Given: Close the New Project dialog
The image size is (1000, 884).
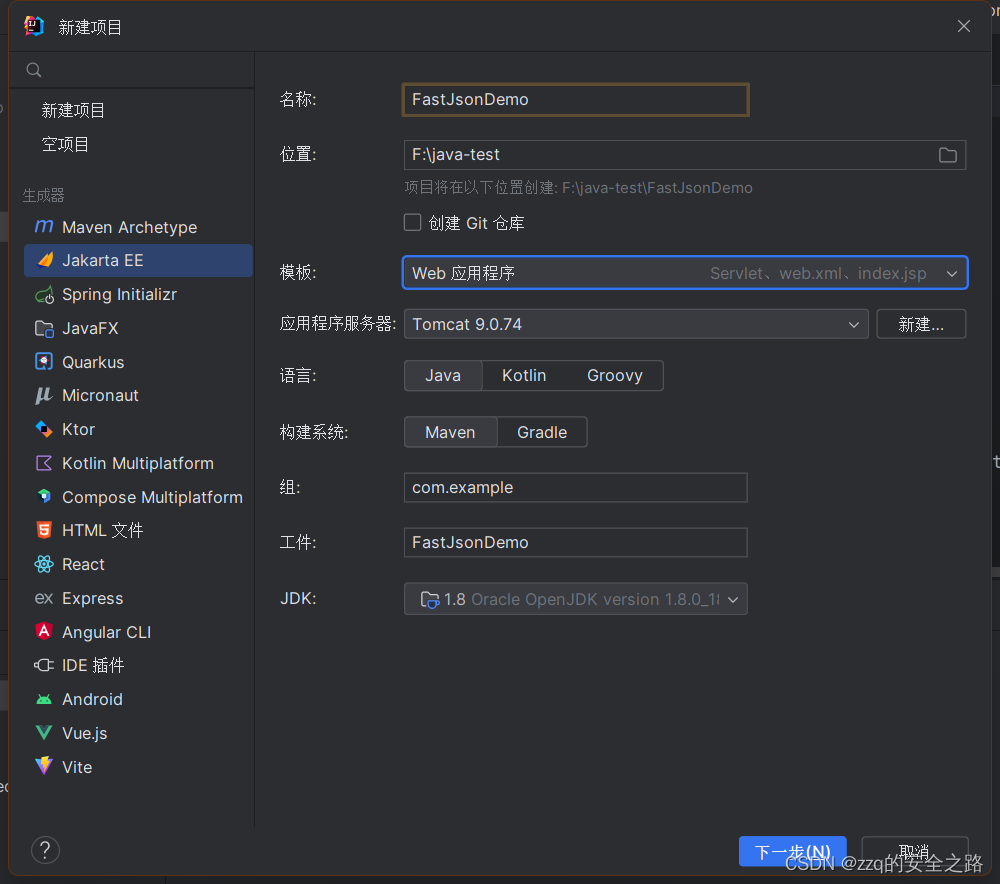Looking at the screenshot, I should click(x=964, y=26).
